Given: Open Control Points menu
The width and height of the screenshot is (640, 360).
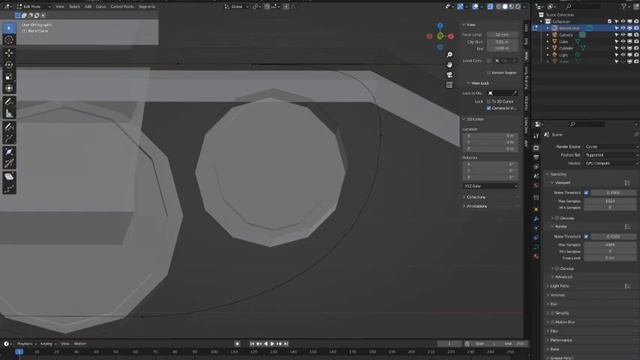Looking at the screenshot, I should click(122, 7).
